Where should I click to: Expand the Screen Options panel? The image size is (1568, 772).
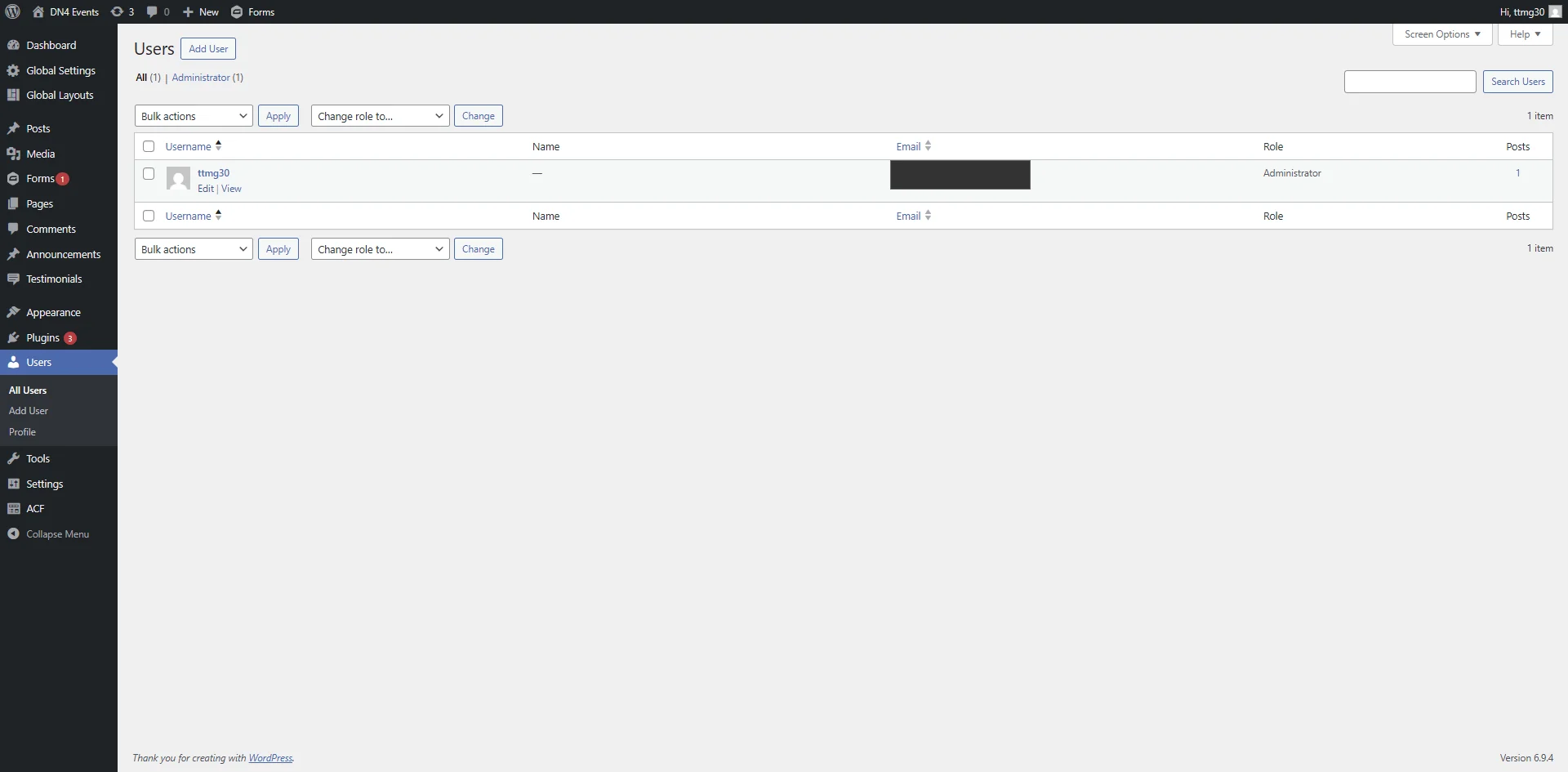[x=1441, y=33]
